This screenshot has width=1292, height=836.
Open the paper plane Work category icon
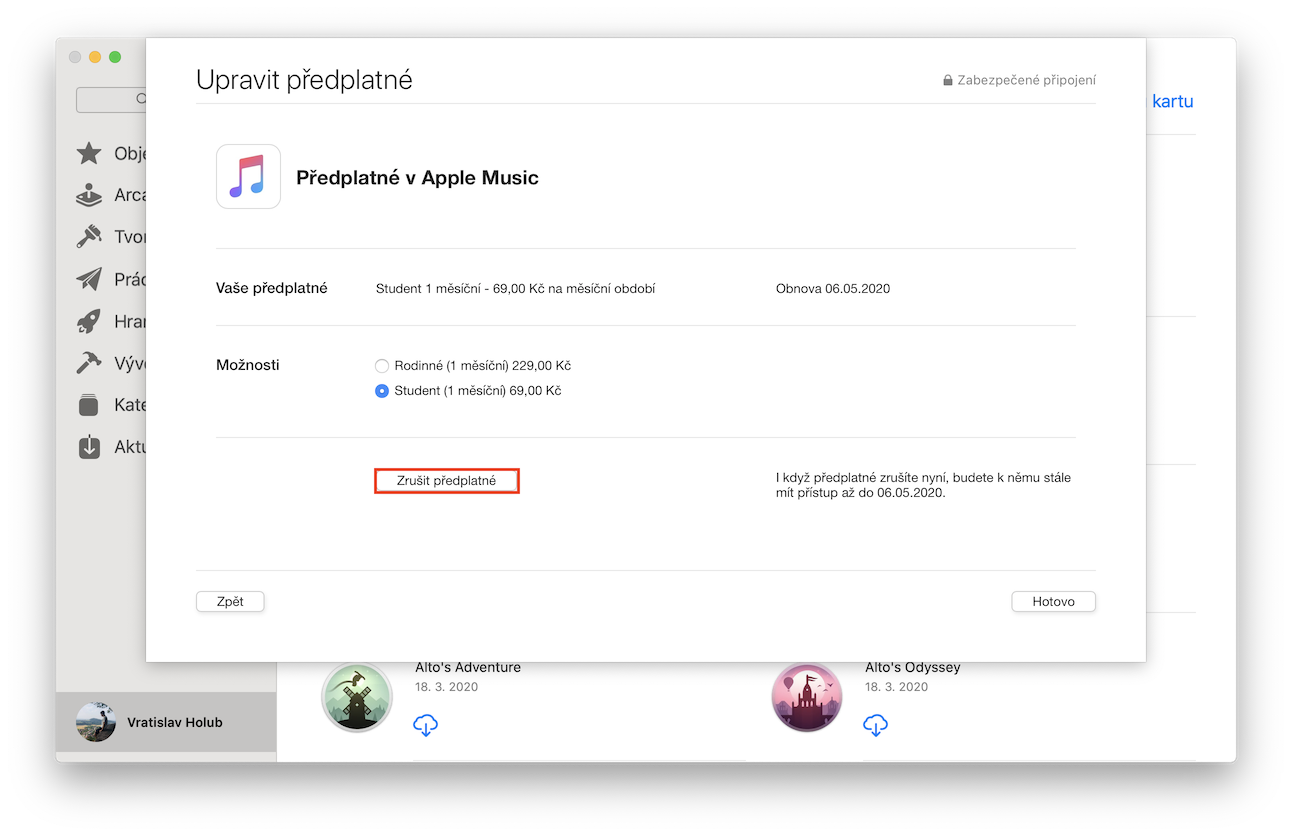[x=89, y=279]
